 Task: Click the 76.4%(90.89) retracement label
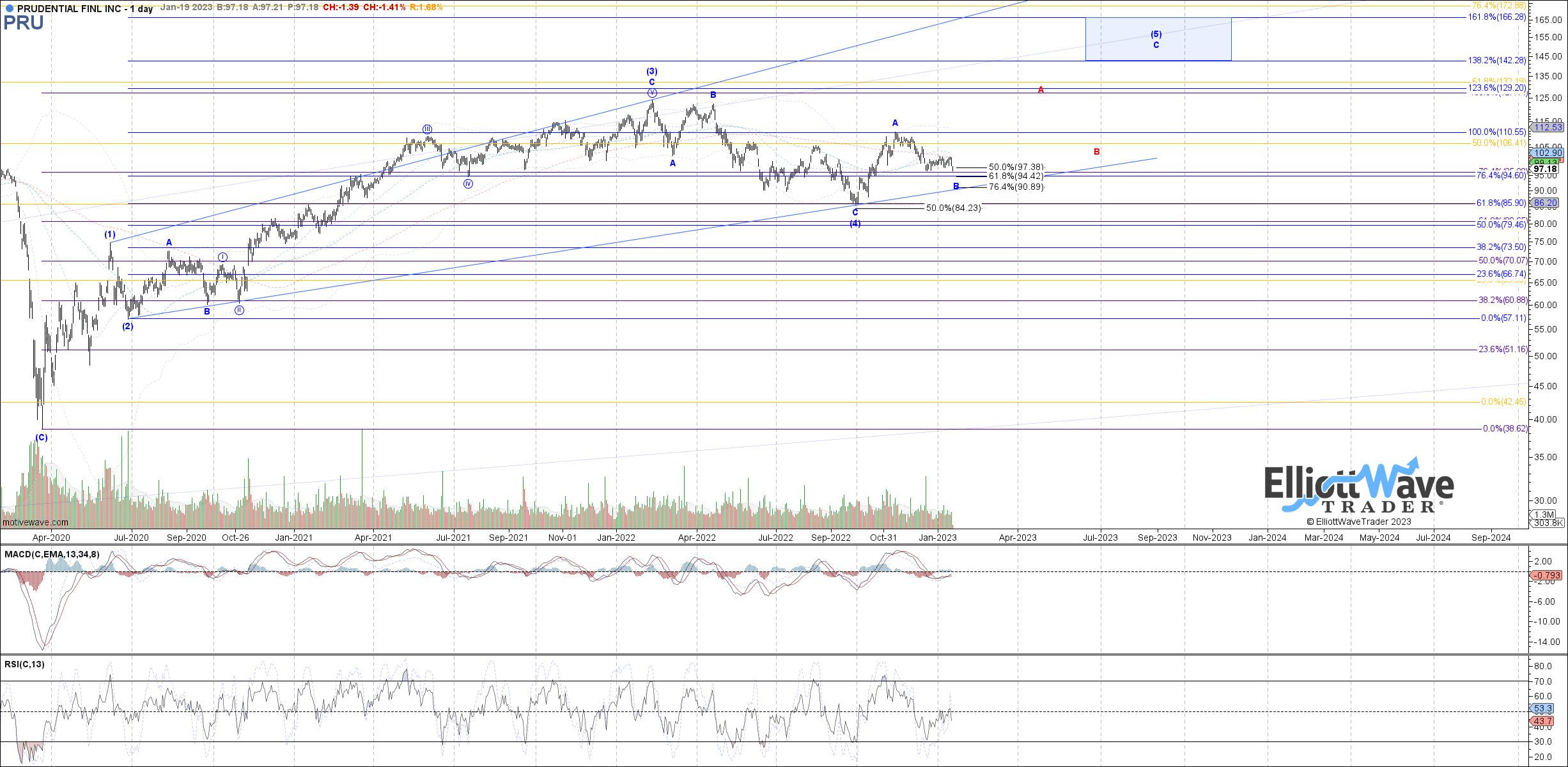[1016, 187]
